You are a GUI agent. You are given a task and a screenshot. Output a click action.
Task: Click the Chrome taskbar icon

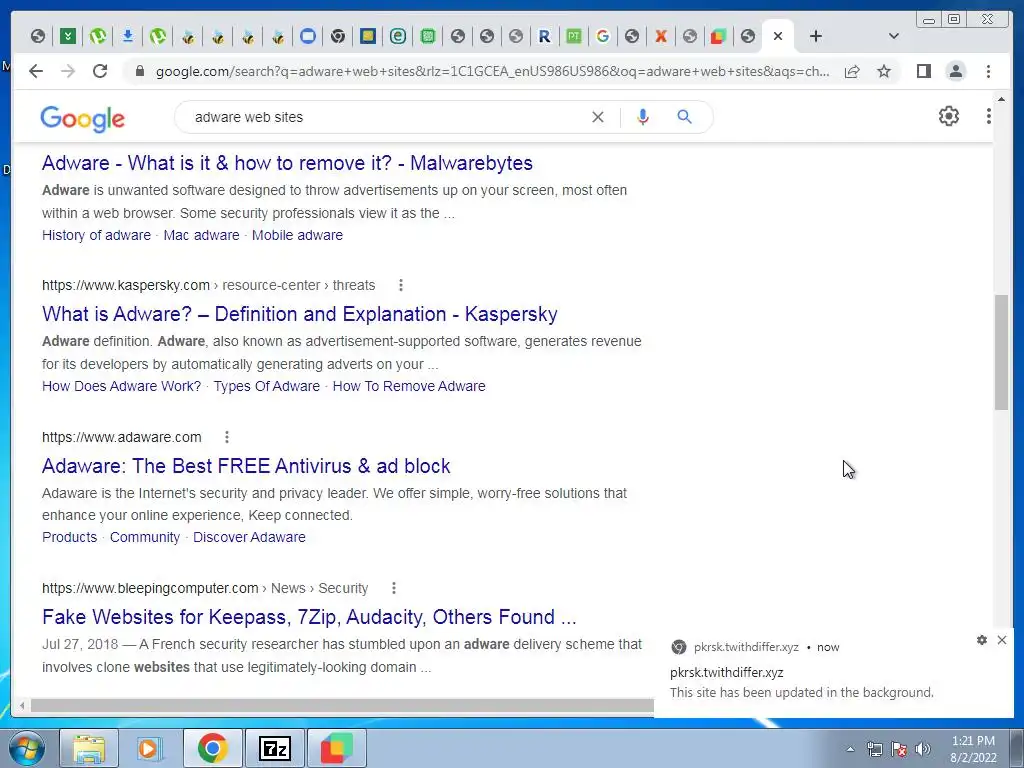(x=213, y=748)
